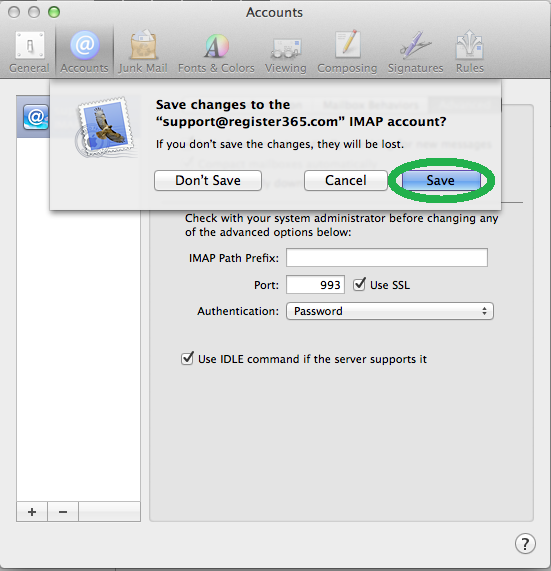Click Save in the dialog
Screen dimensions: 551x571
click(441, 180)
